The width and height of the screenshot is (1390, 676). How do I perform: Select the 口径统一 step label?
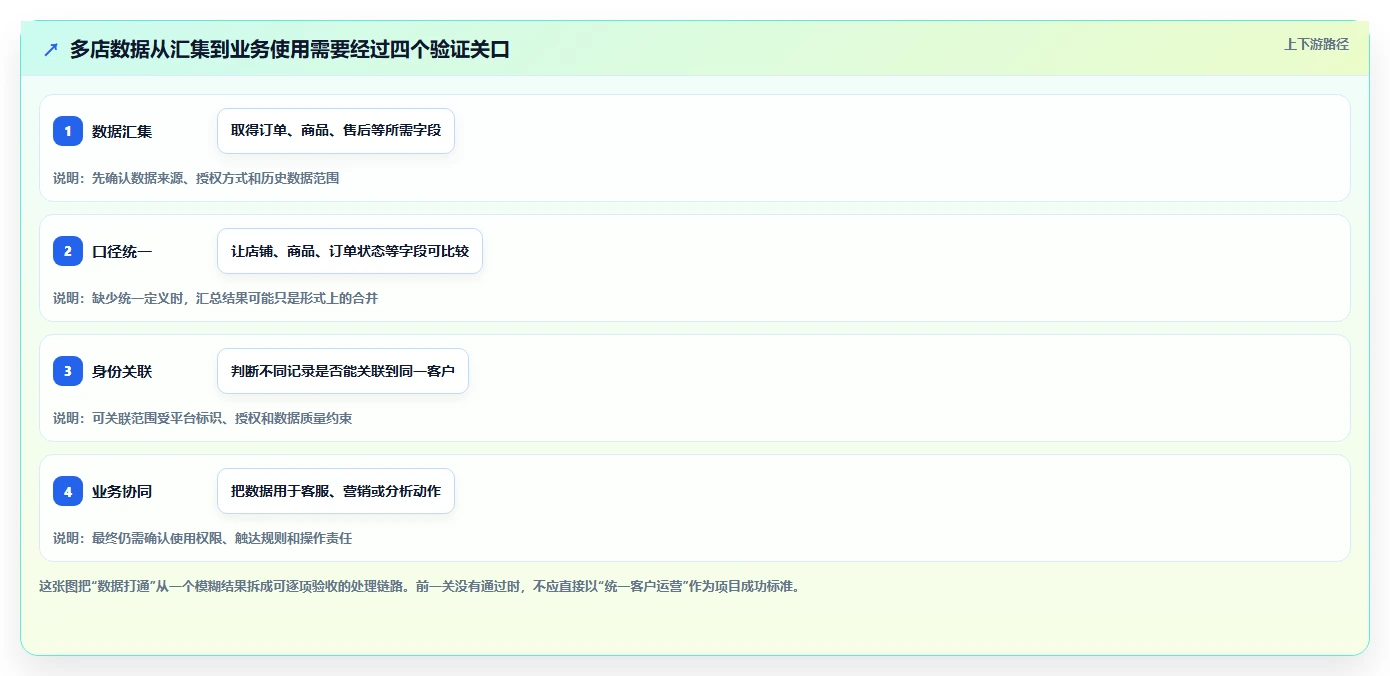tap(122, 251)
